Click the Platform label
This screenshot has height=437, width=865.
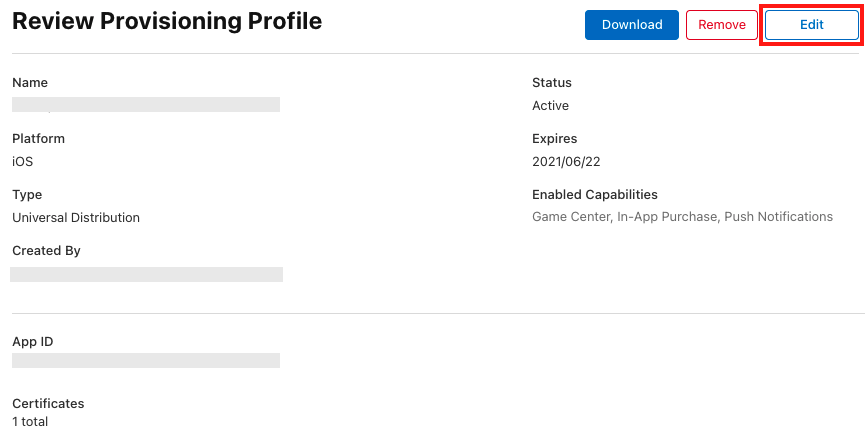(x=38, y=139)
